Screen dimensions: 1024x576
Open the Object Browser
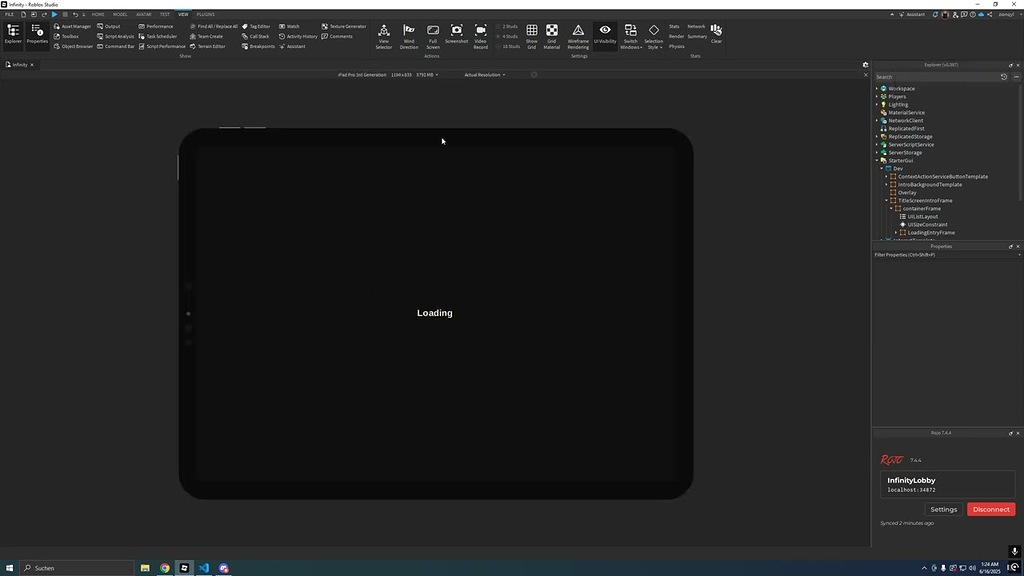pos(75,46)
